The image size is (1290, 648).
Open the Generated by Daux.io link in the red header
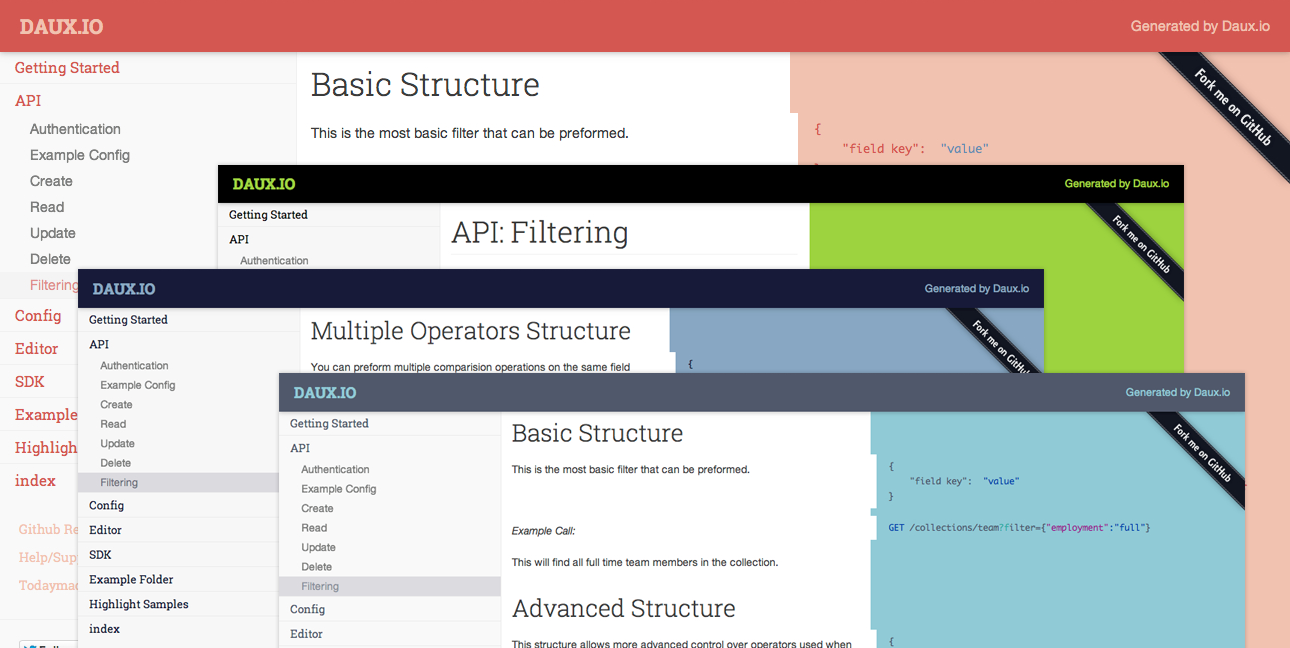coord(1200,26)
